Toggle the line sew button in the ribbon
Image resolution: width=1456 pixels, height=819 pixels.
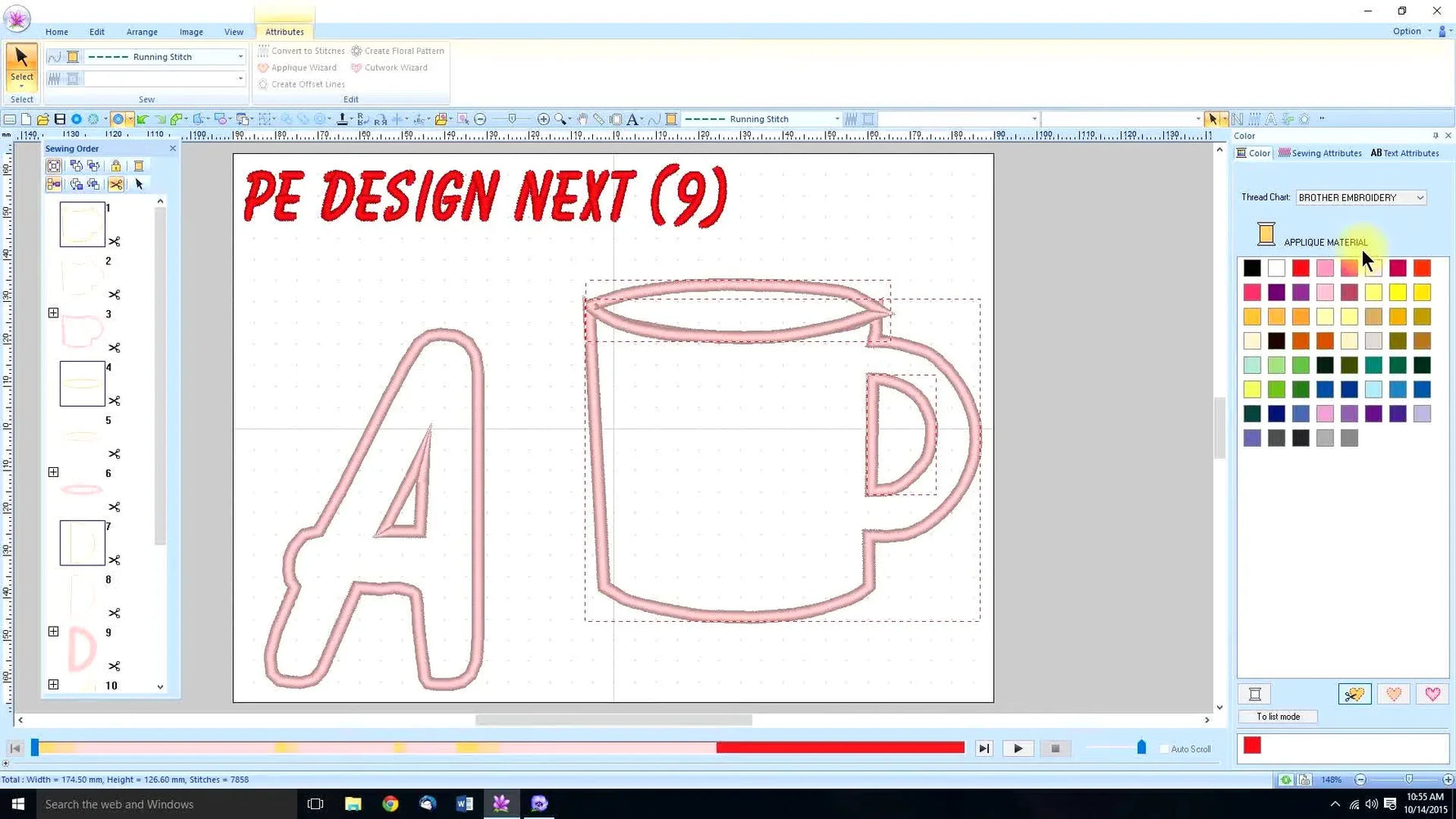pos(55,57)
